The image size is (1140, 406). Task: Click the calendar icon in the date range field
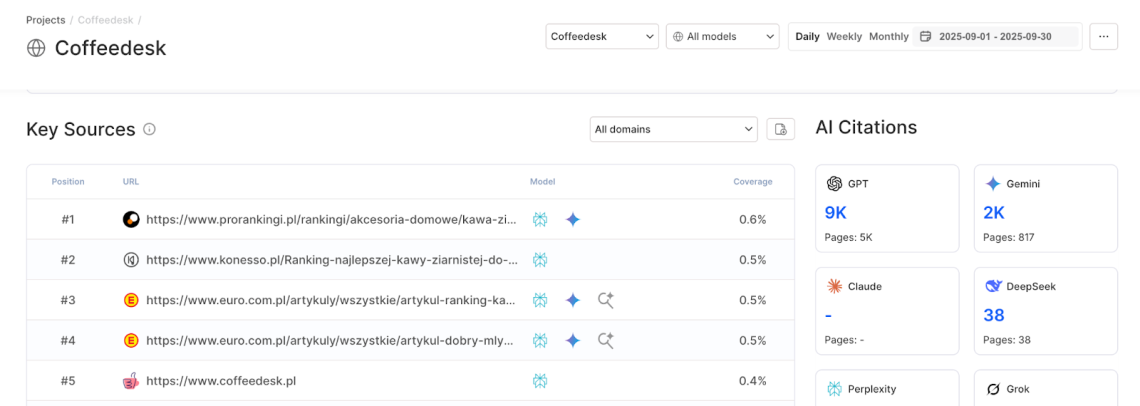(x=926, y=36)
